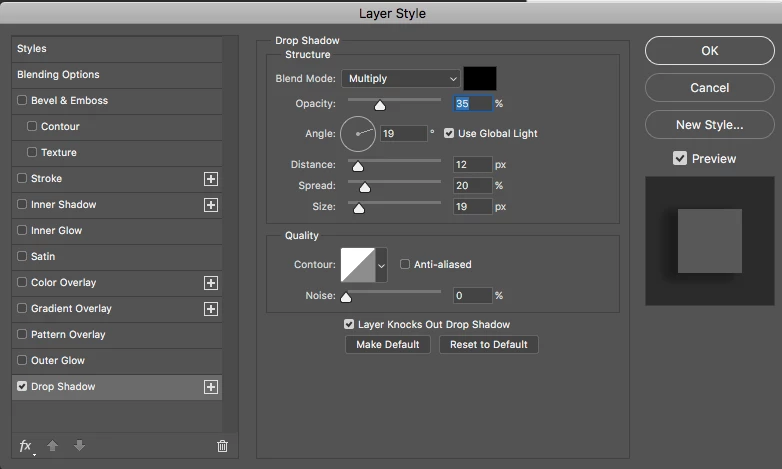Add another Drop Shadow with plus icon

tap(211, 387)
